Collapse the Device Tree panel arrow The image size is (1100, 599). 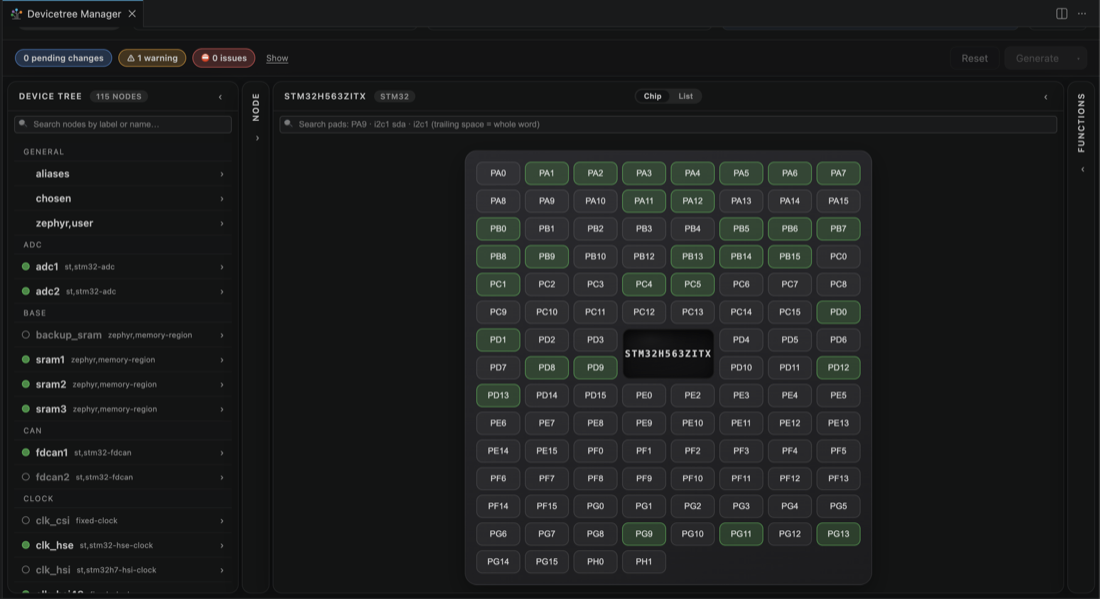click(x=220, y=97)
